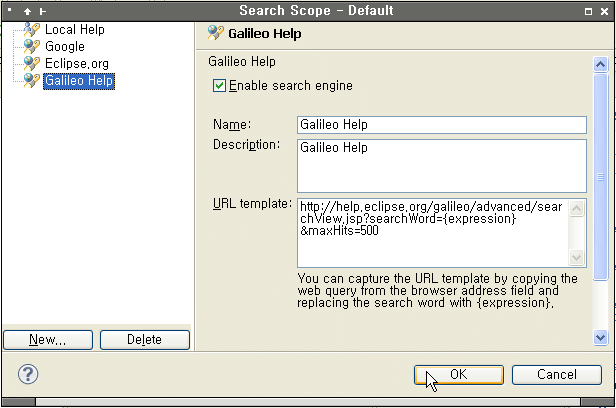616x408 pixels.
Task: Open help via question mark icon
Action: point(28,374)
